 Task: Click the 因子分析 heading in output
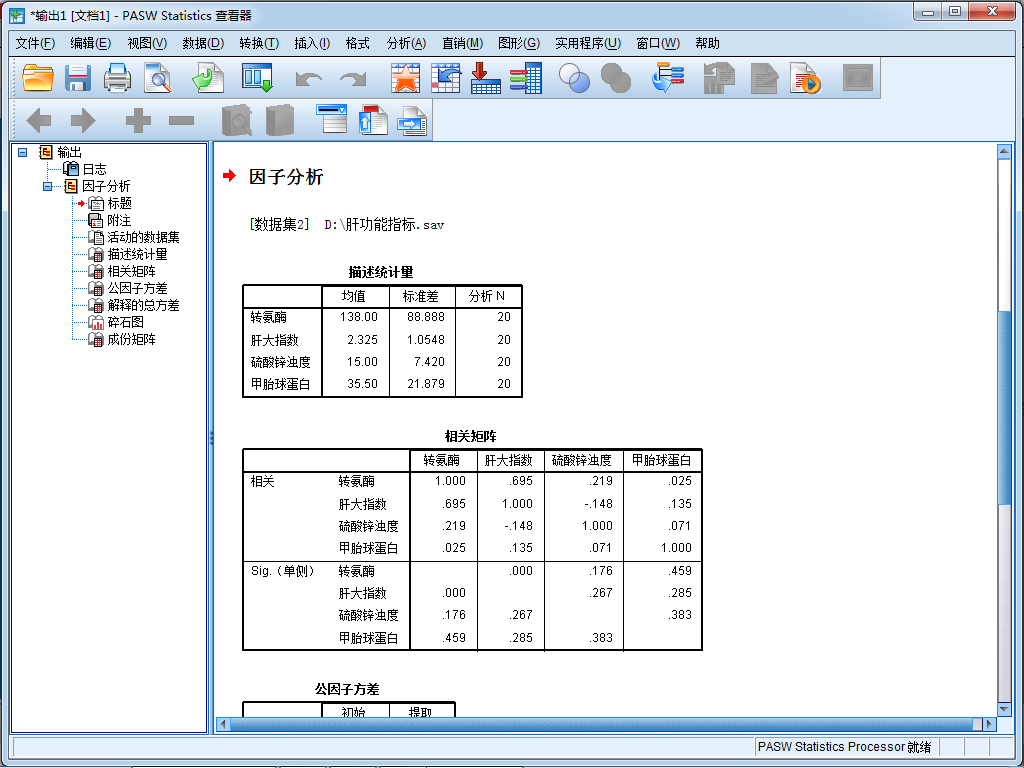pos(286,177)
